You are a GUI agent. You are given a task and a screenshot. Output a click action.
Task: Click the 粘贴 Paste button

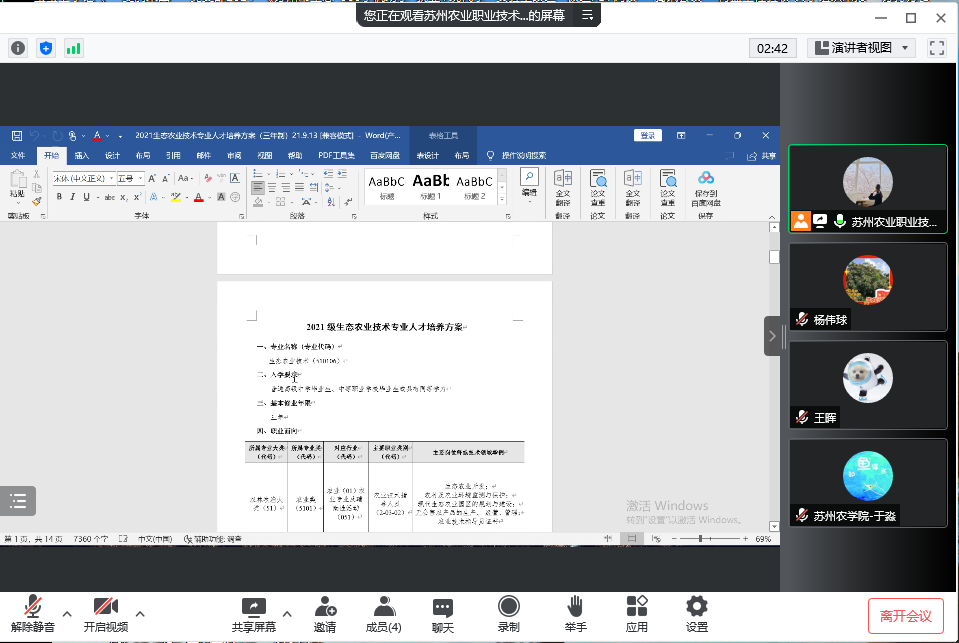[17, 187]
